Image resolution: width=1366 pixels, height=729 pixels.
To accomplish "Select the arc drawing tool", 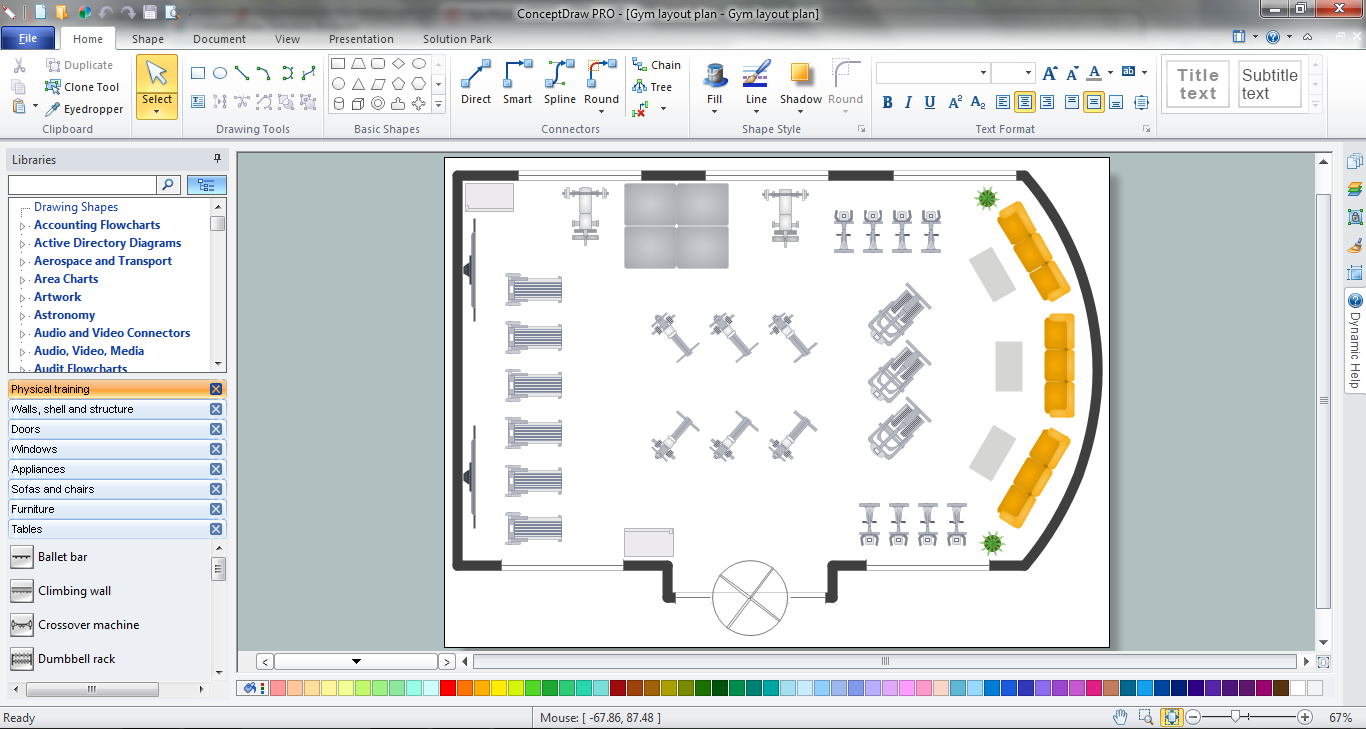I will pyautogui.click(x=264, y=73).
